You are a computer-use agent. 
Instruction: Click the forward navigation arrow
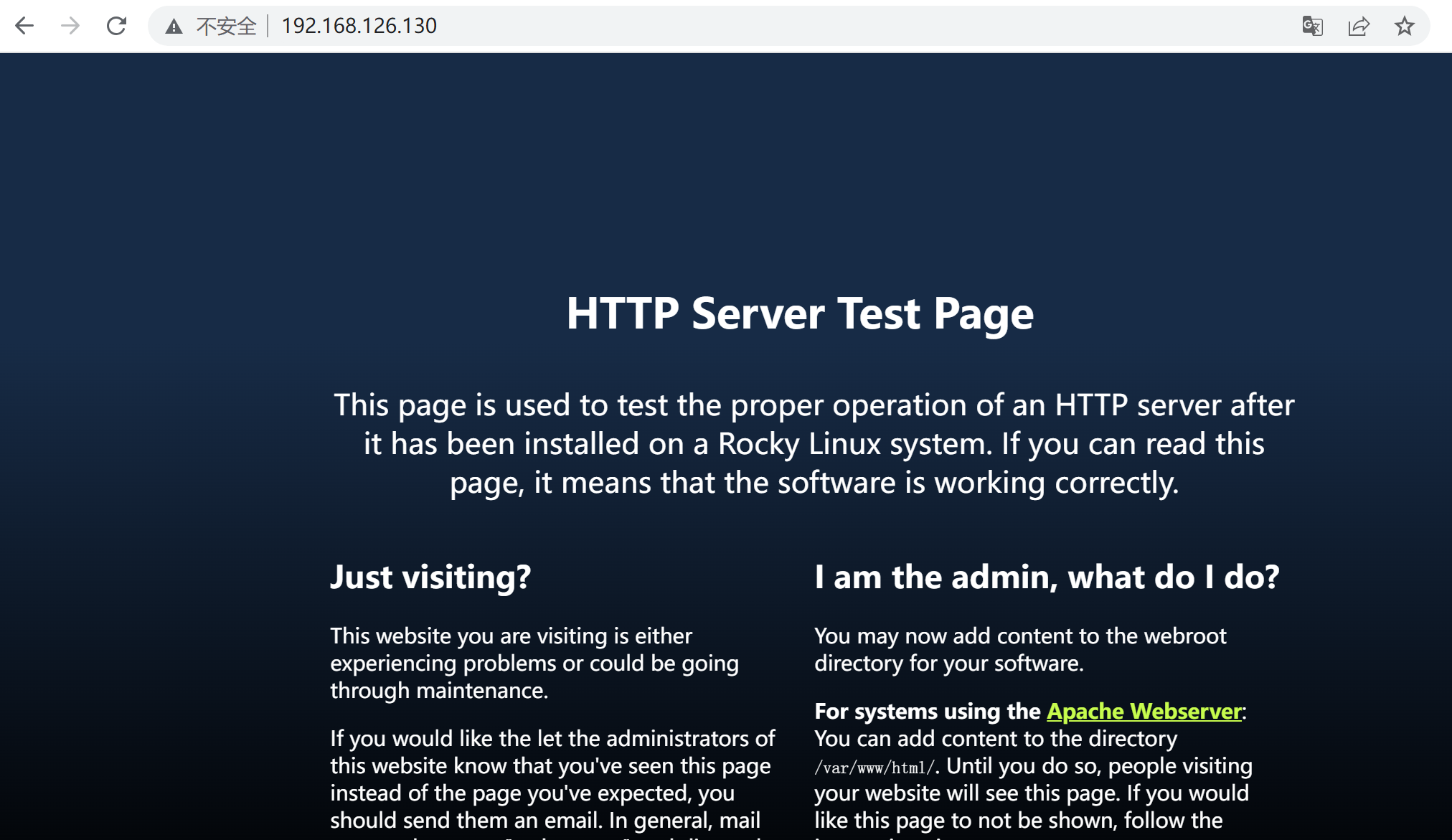pyautogui.click(x=70, y=27)
